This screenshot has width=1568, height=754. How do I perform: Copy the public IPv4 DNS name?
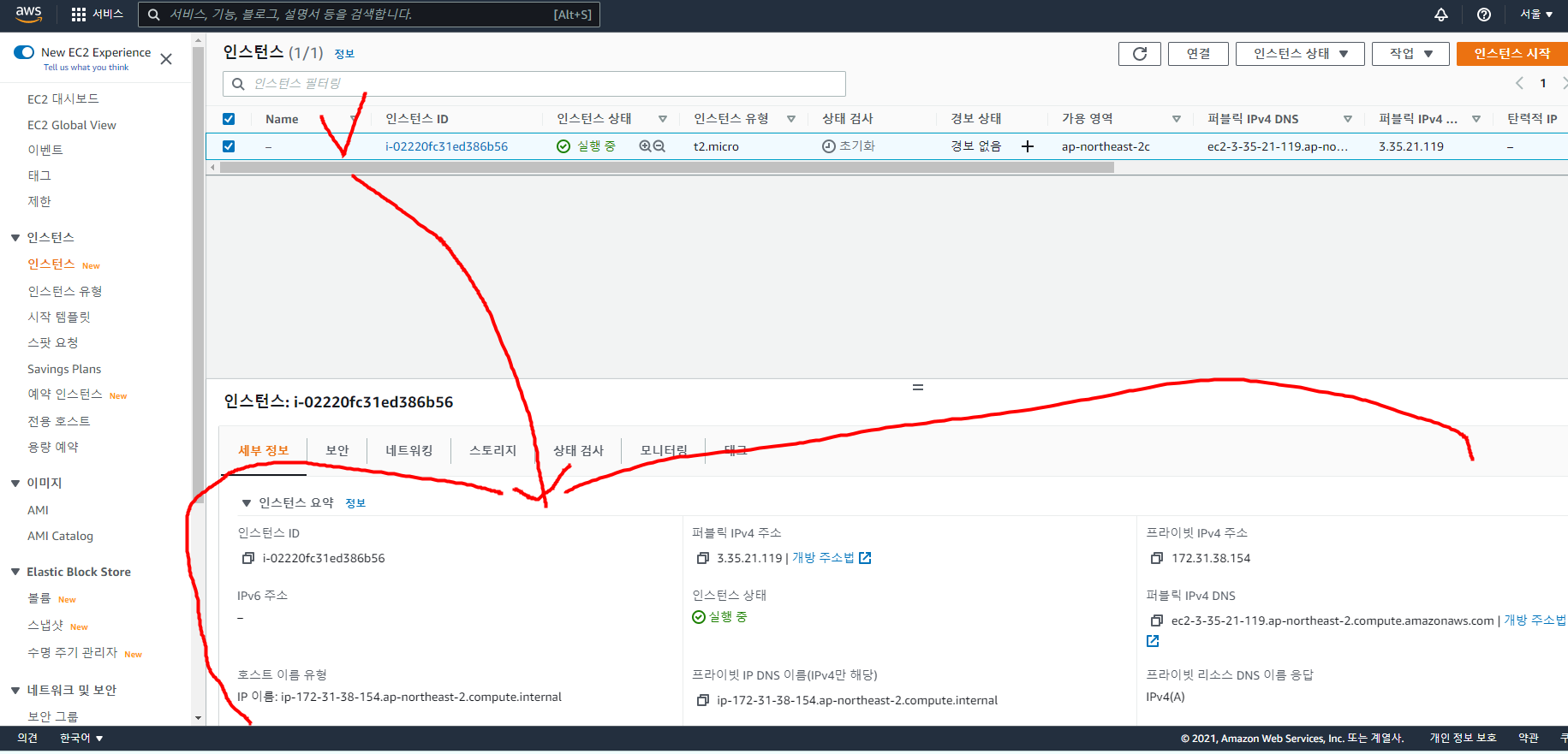[x=1157, y=620]
